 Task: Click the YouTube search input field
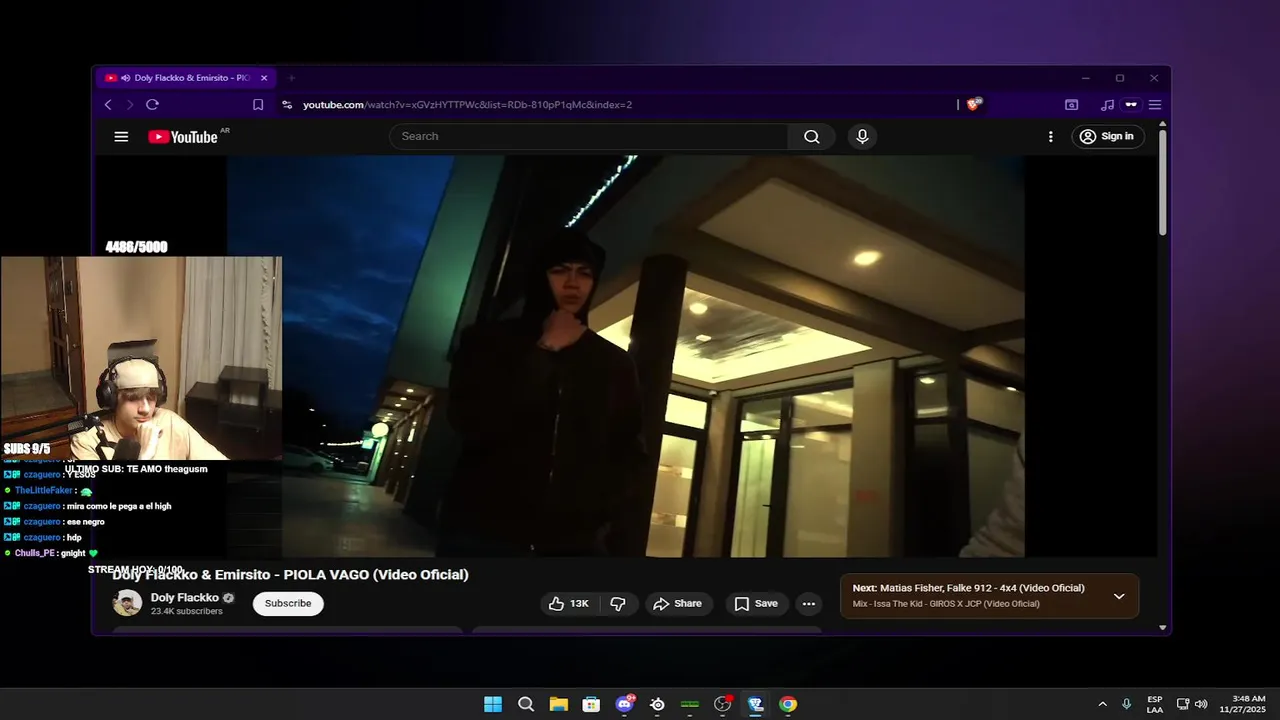click(589, 136)
